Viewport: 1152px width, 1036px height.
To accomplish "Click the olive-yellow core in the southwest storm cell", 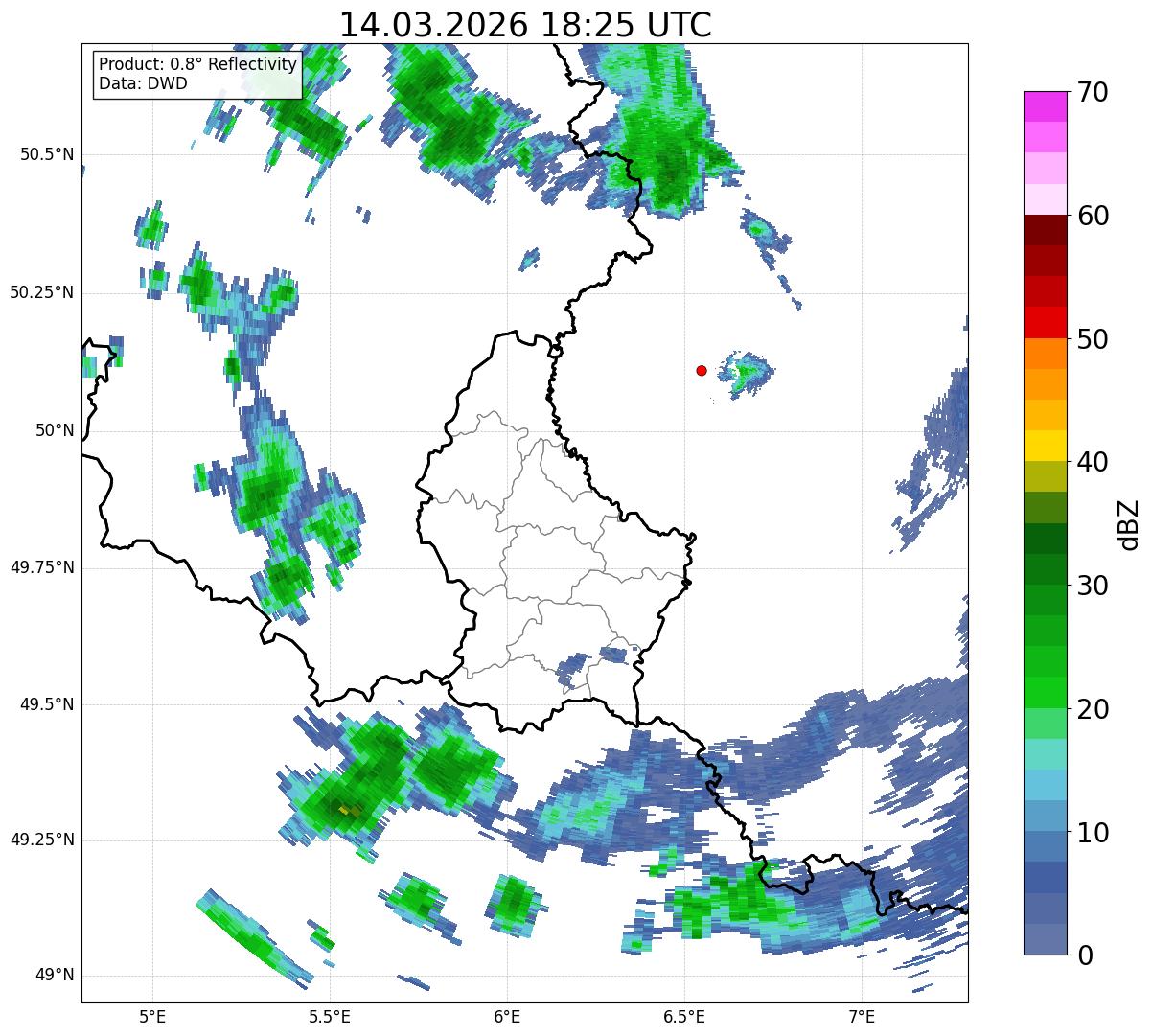I will 348,811.
